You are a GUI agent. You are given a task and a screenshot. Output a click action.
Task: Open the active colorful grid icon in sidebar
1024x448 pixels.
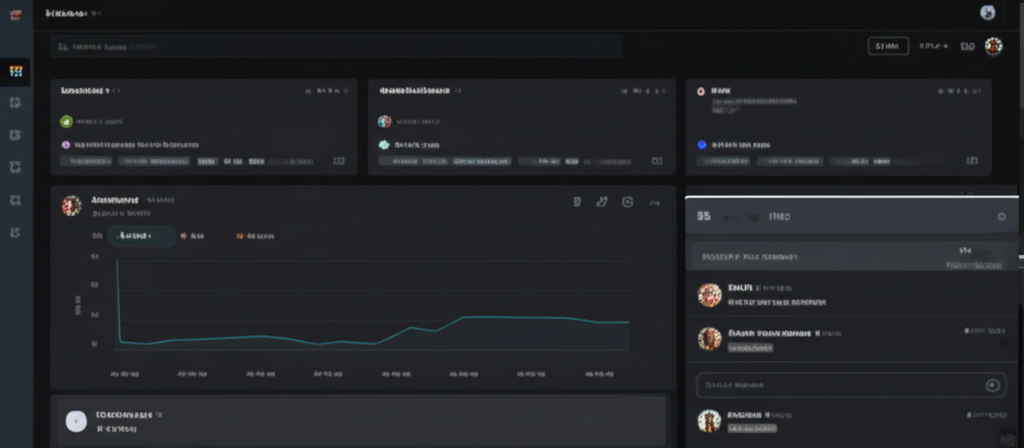[15, 71]
